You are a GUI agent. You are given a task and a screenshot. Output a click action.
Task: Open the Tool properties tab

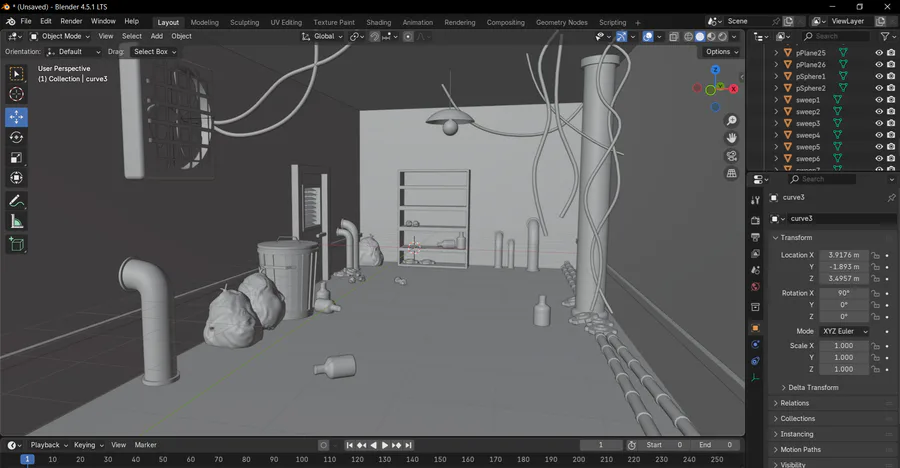click(x=755, y=200)
